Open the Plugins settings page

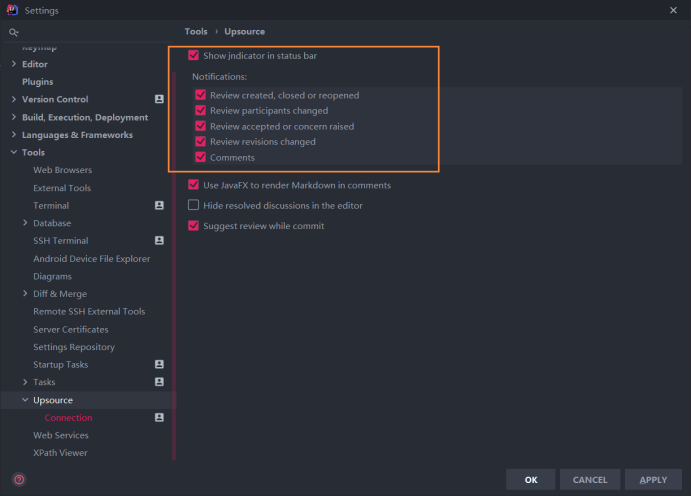(x=37, y=82)
